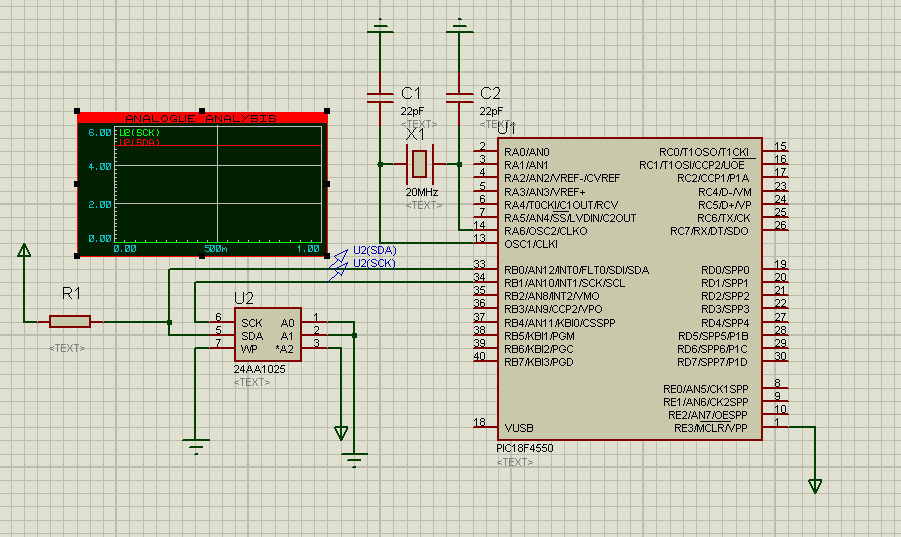Click the X1 crystal reference label
This screenshot has width=901, height=537.
(415, 135)
